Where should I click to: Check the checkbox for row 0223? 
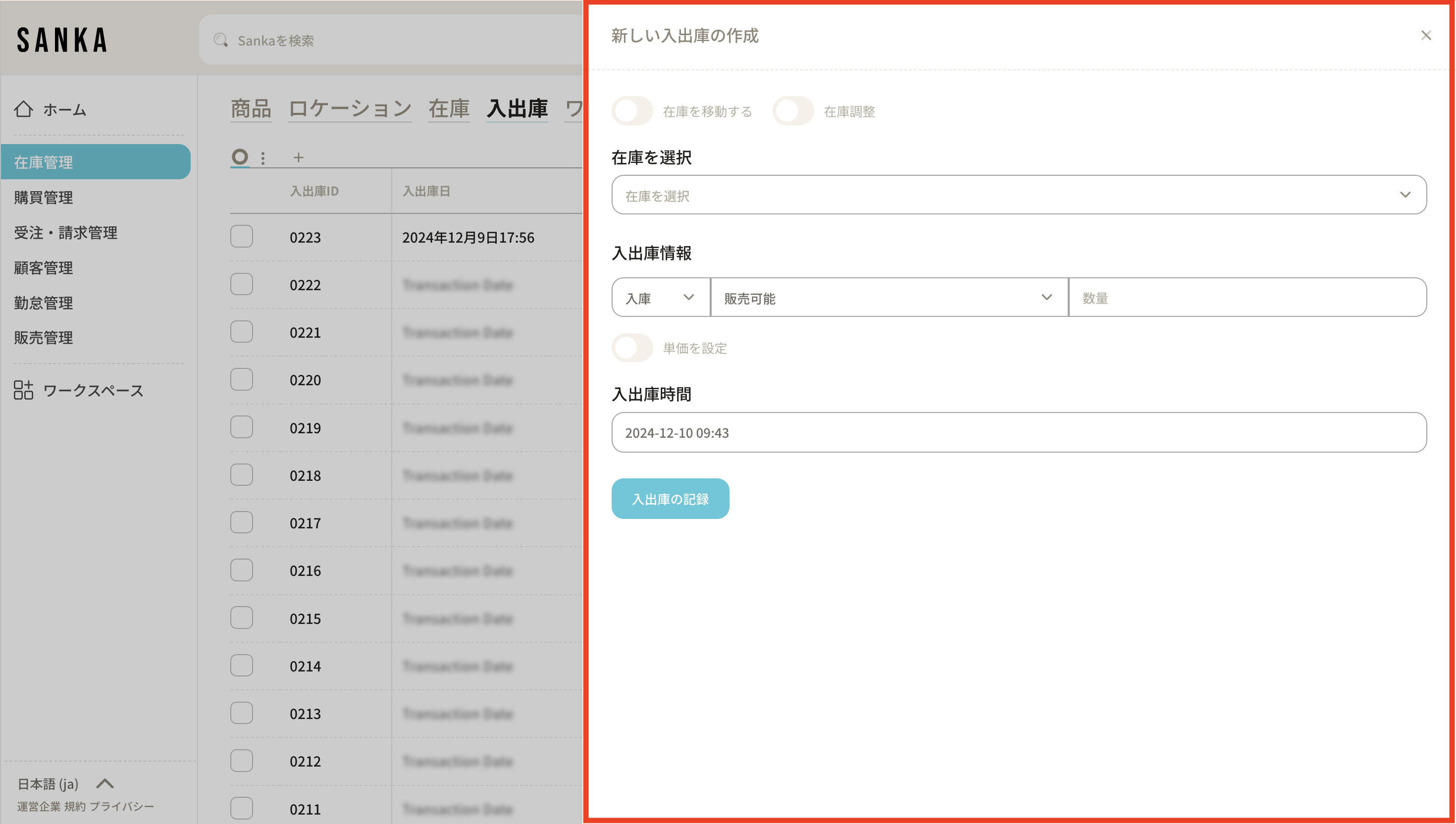point(242,237)
